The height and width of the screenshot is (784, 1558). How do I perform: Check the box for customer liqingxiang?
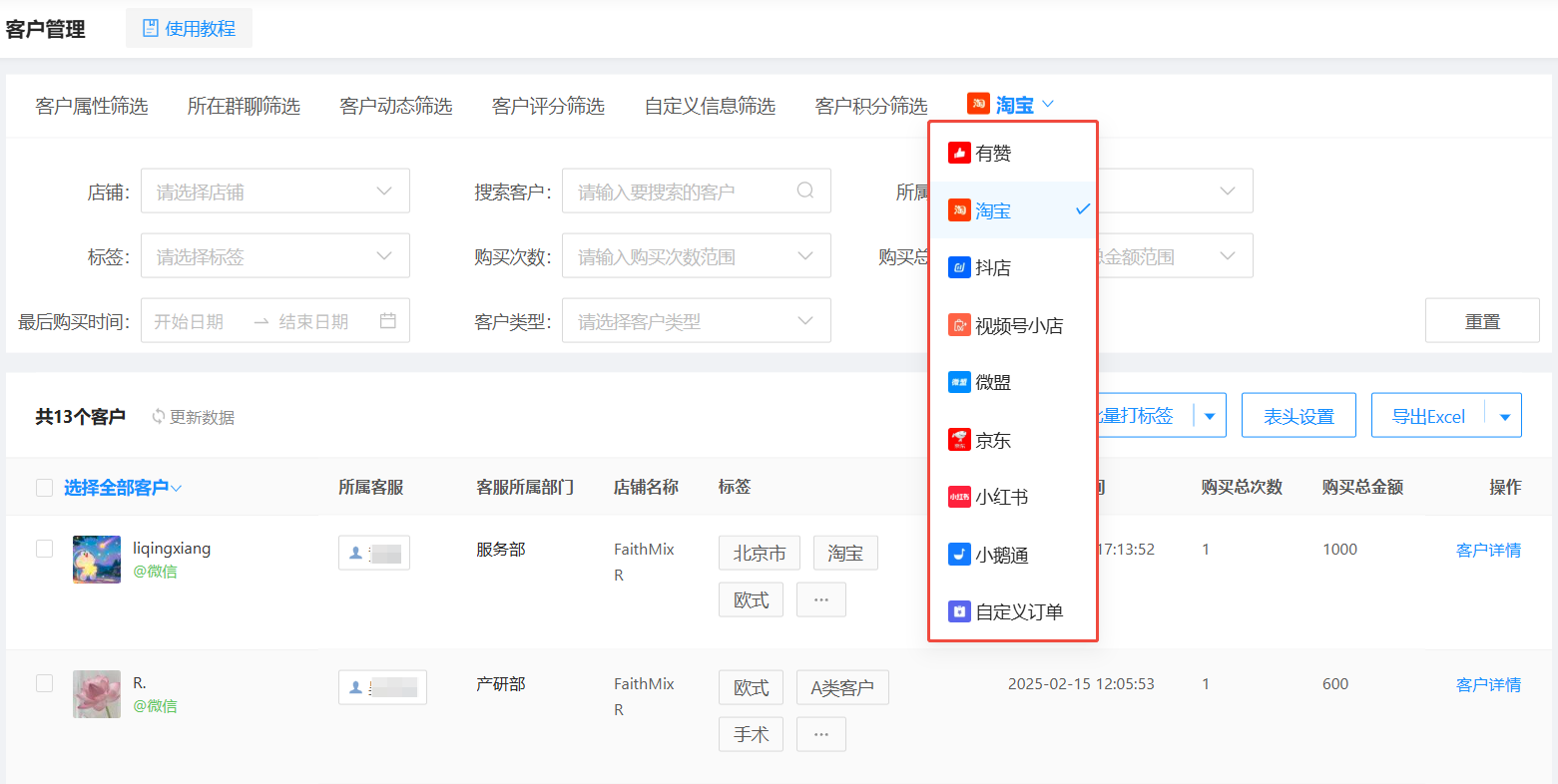[x=44, y=549]
